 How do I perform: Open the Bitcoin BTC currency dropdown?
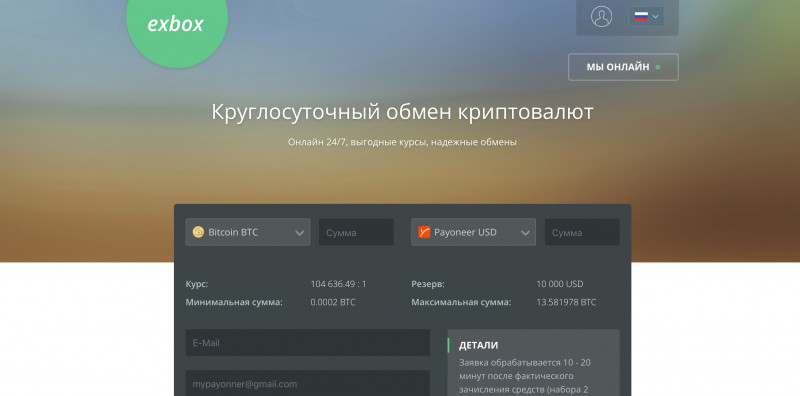[247, 232]
